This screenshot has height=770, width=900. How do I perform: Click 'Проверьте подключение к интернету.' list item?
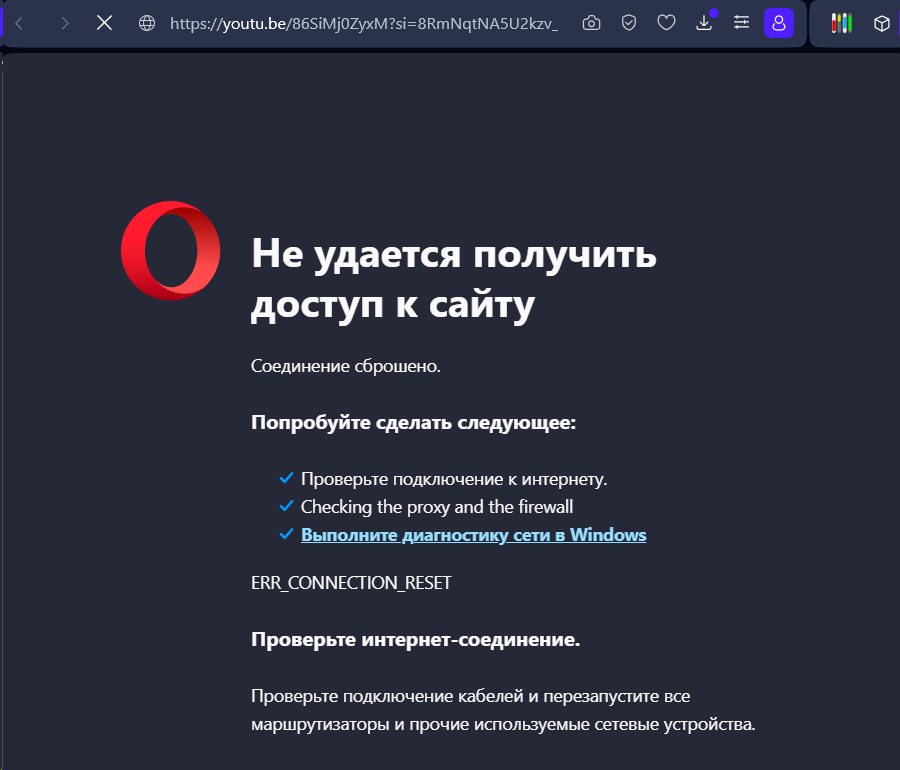454,479
